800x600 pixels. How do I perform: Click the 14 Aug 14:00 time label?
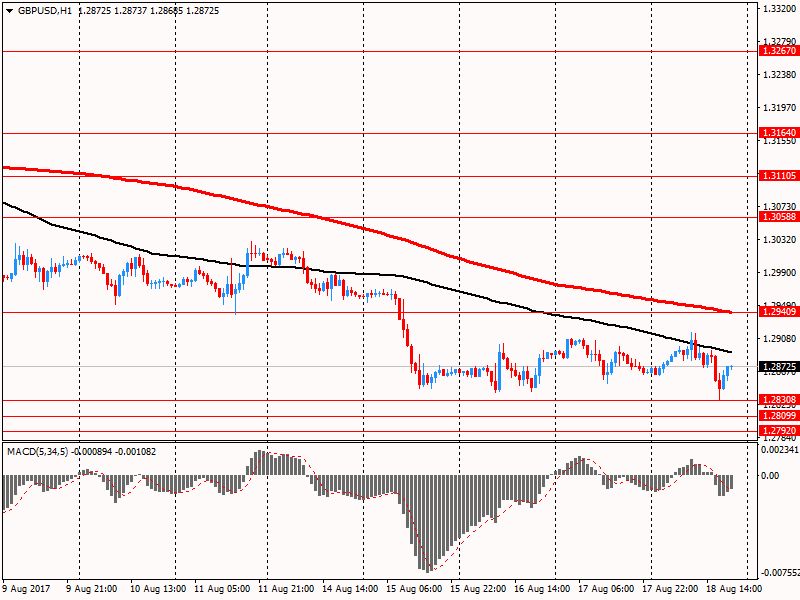point(350,589)
